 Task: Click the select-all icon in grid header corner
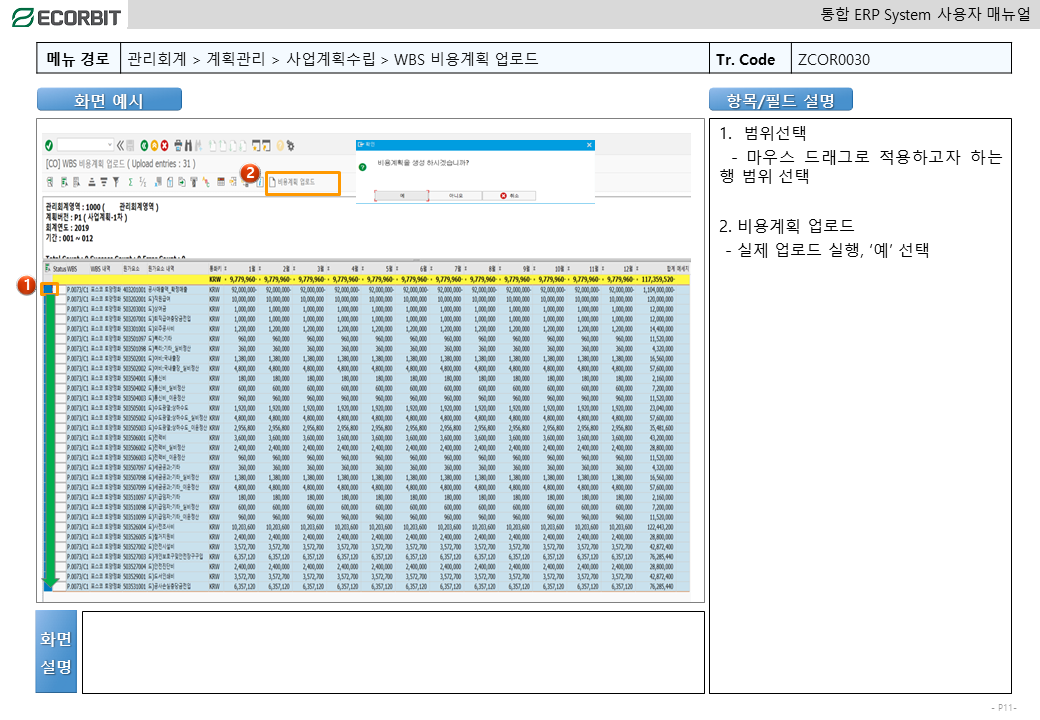pos(48,269)
